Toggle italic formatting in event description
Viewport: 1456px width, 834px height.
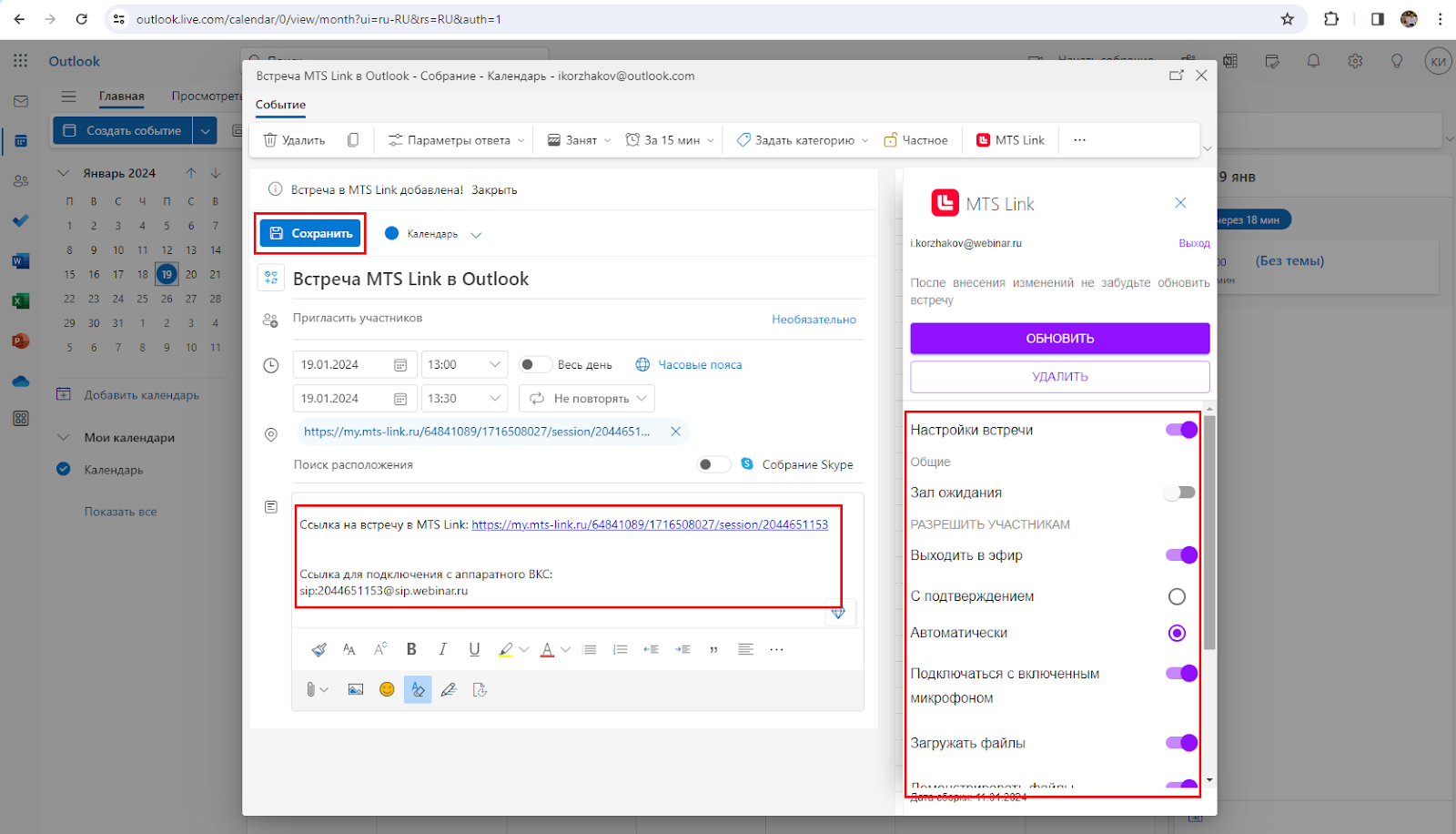click(x=442, y=649)
